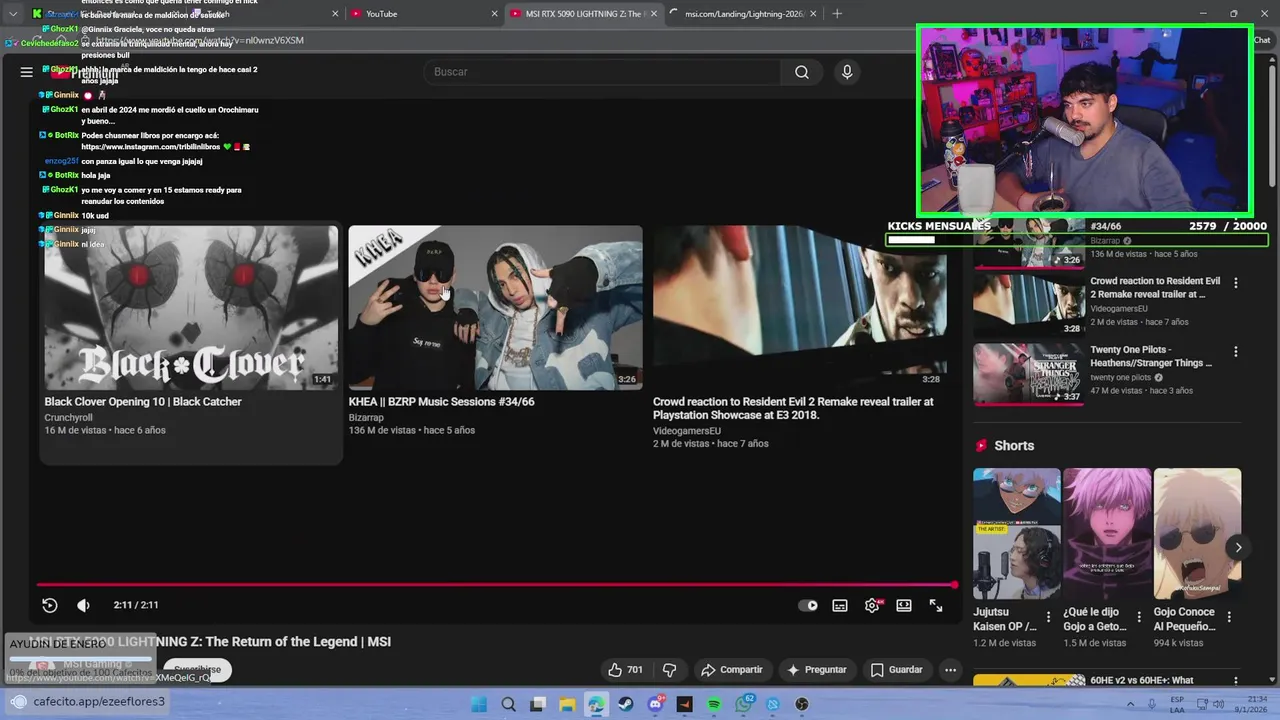This screenshot has width=1280, height=720.
Task: Open options for Jujutsu Kaisen OP short
Action: (1048, 617)
